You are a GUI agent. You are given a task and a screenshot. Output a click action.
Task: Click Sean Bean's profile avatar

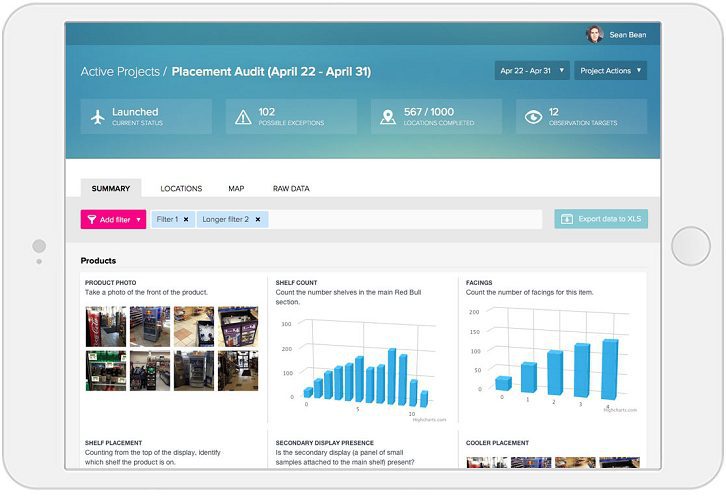595,34
